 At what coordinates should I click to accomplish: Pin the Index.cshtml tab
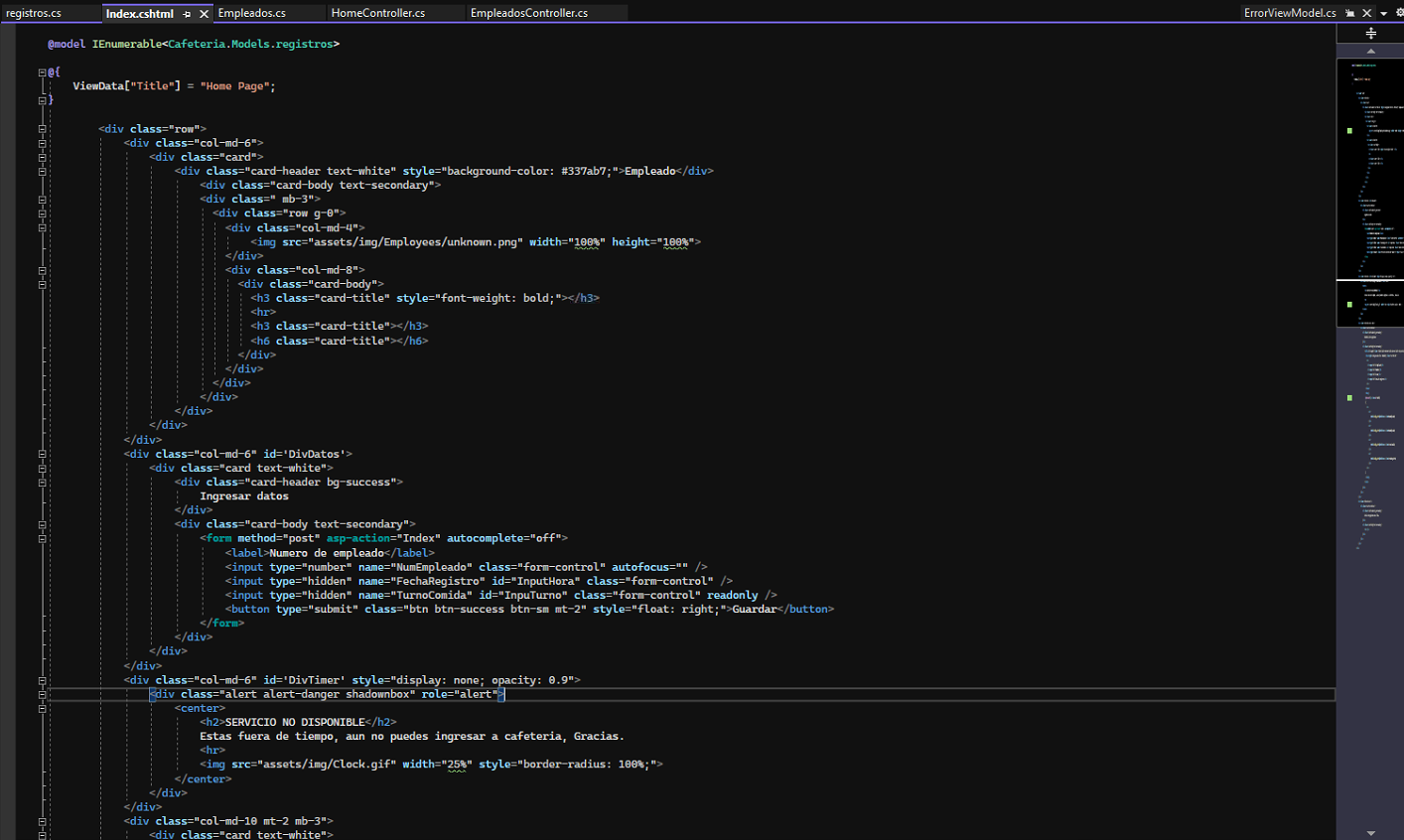tap(187, 14)
